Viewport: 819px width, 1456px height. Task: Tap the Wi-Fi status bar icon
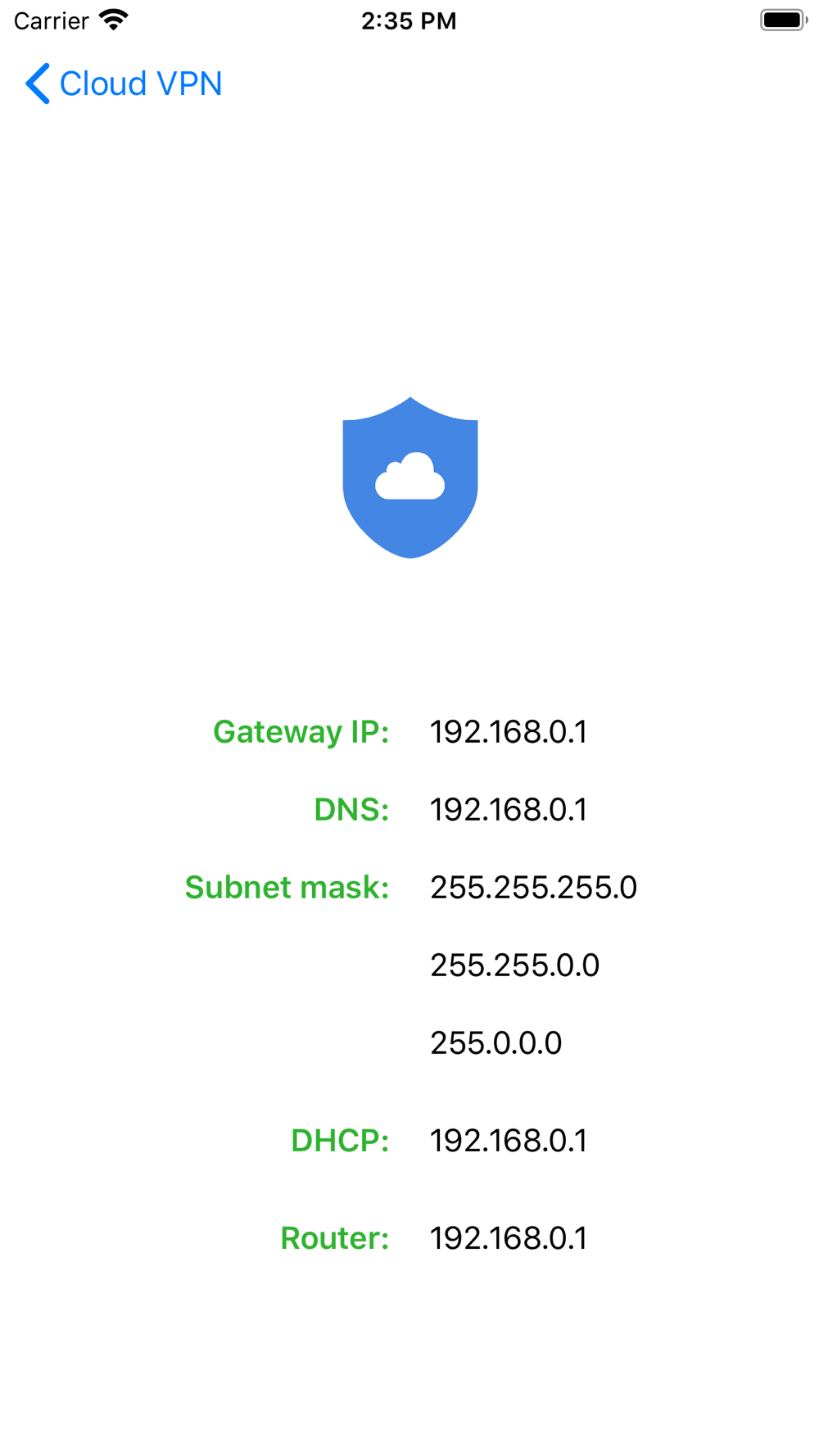click(x=114, y=20)
